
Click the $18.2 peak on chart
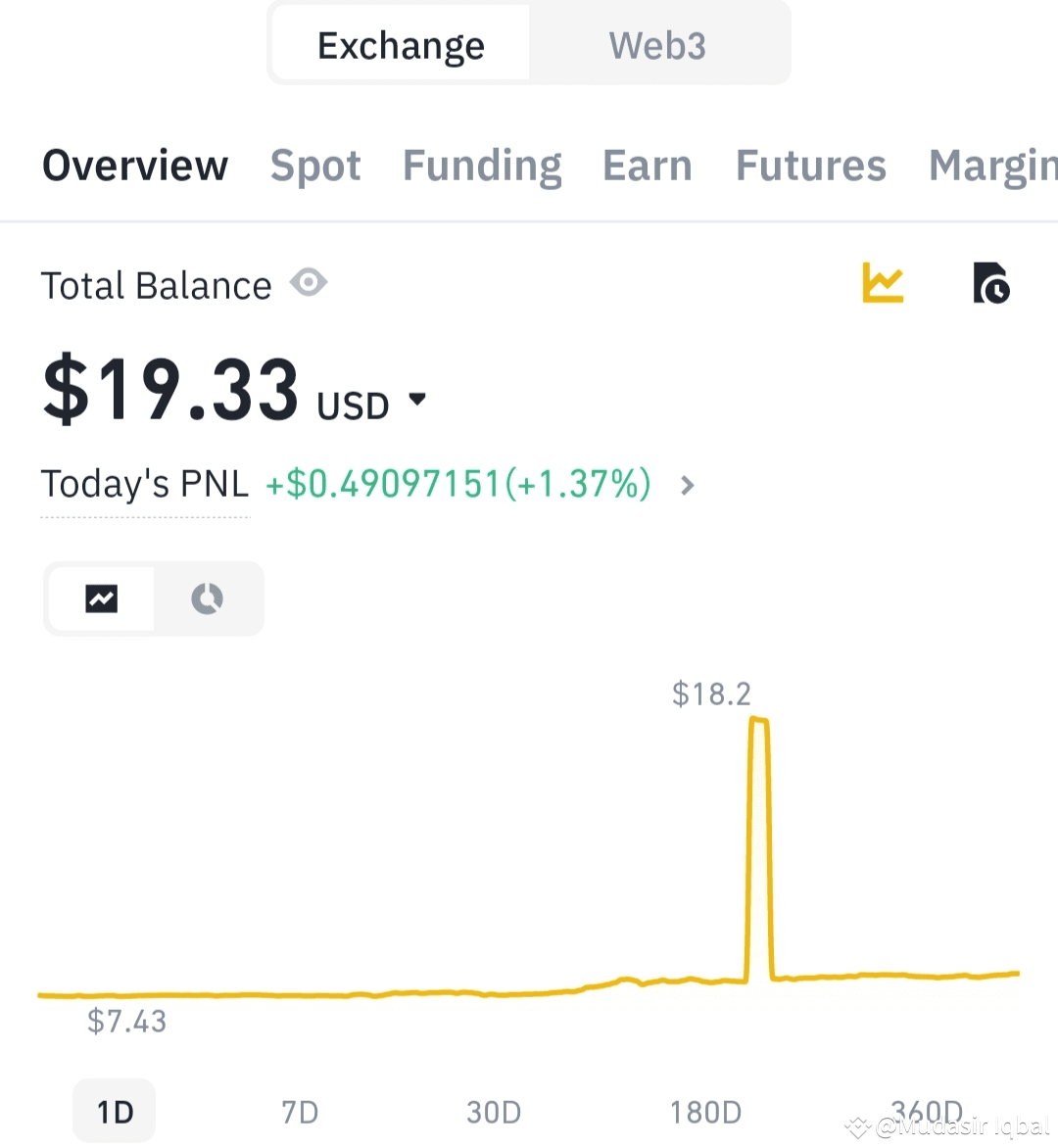(759, 723)
